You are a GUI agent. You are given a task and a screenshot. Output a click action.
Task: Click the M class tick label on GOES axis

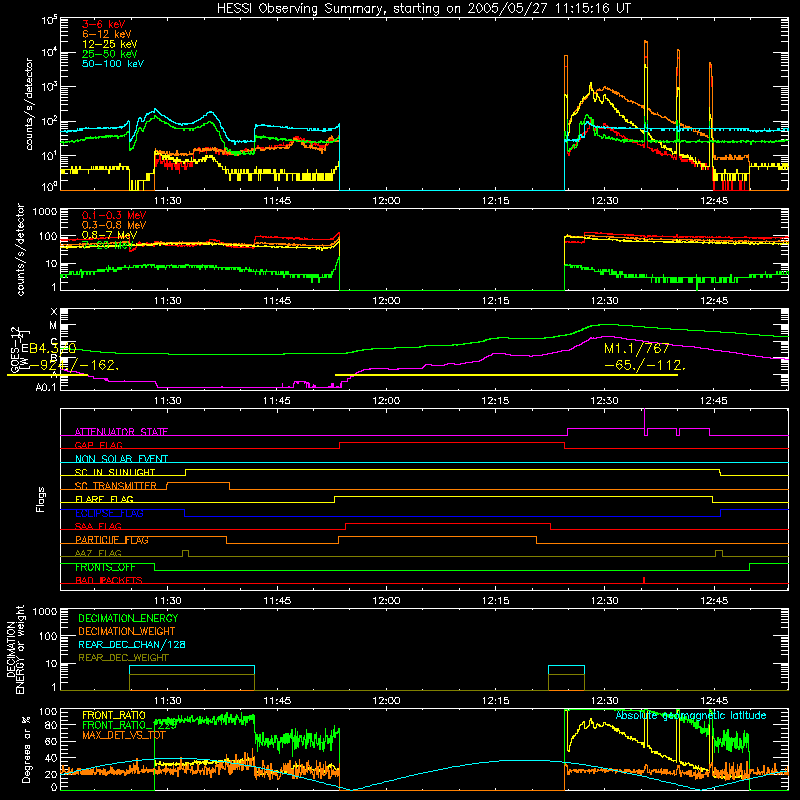[x=53, y=326]
